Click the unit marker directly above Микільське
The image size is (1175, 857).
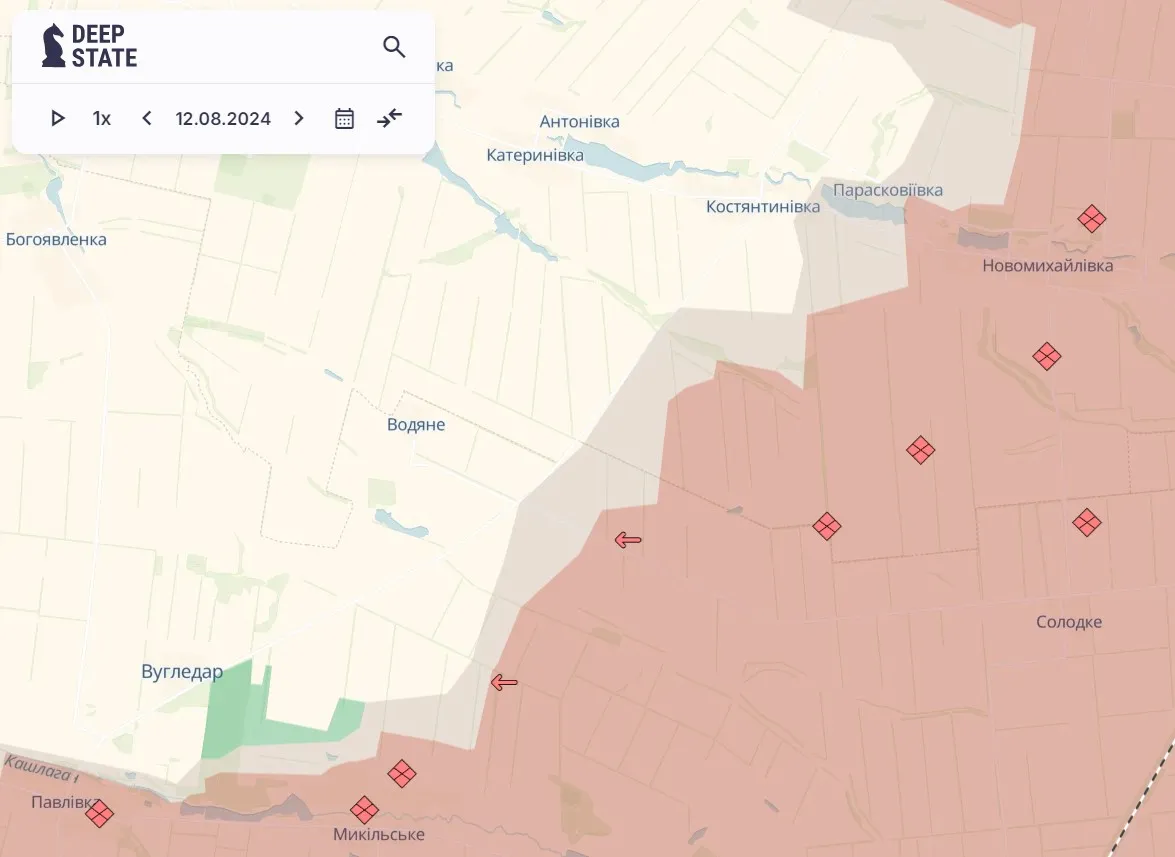364,809
